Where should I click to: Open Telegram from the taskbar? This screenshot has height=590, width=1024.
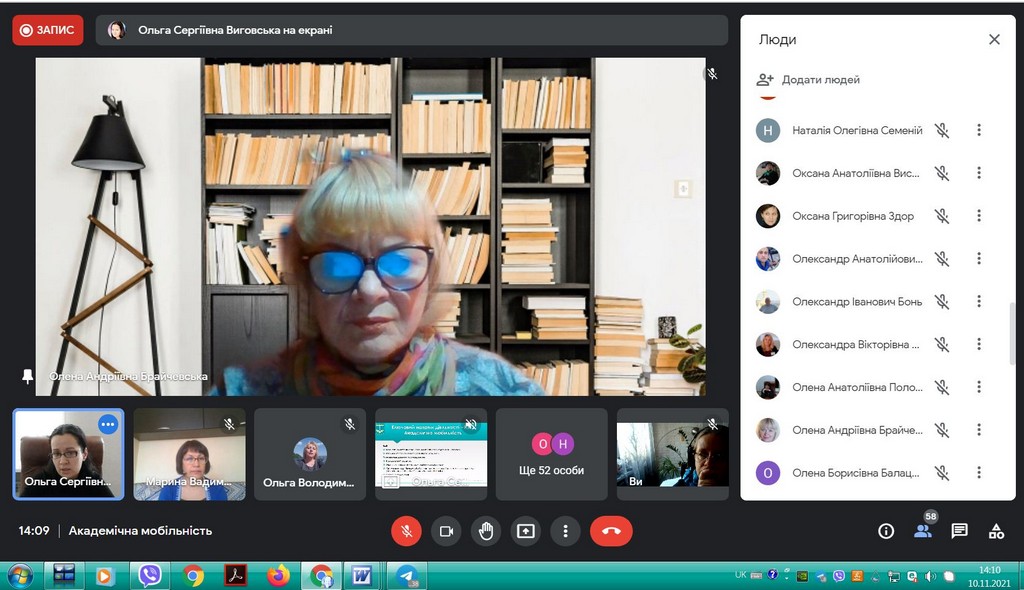click(x=406, y=575)
